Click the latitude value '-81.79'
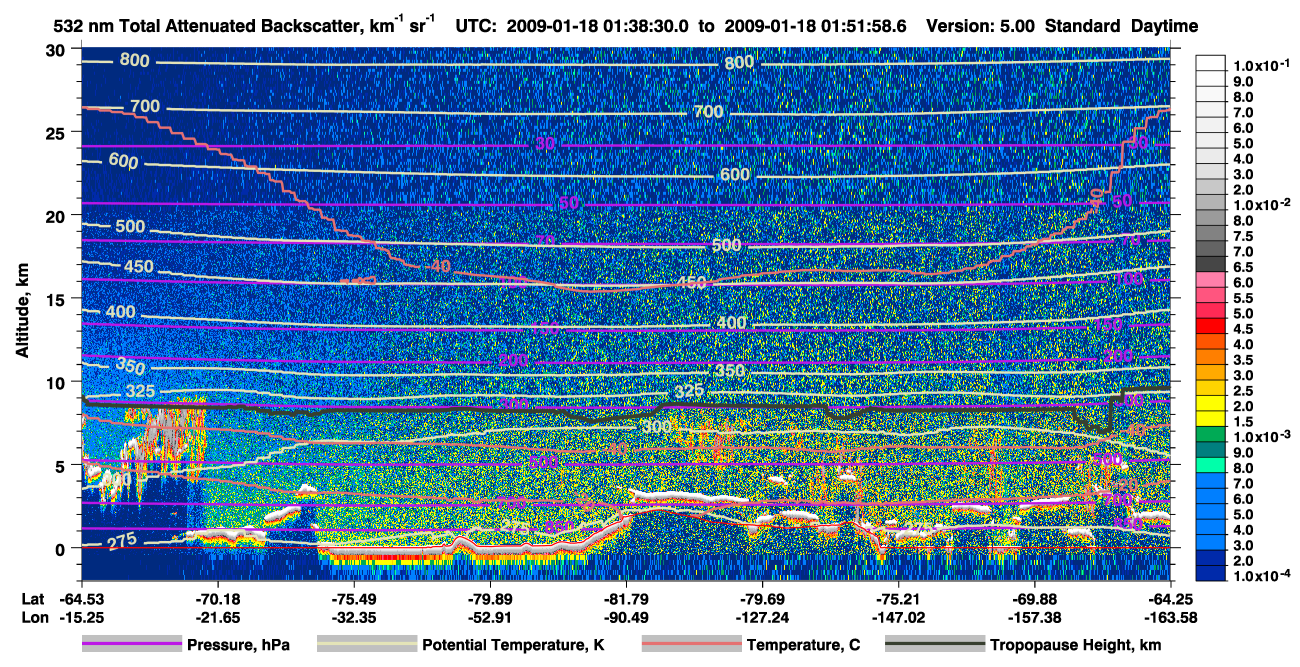 click(x=626, y=598)
